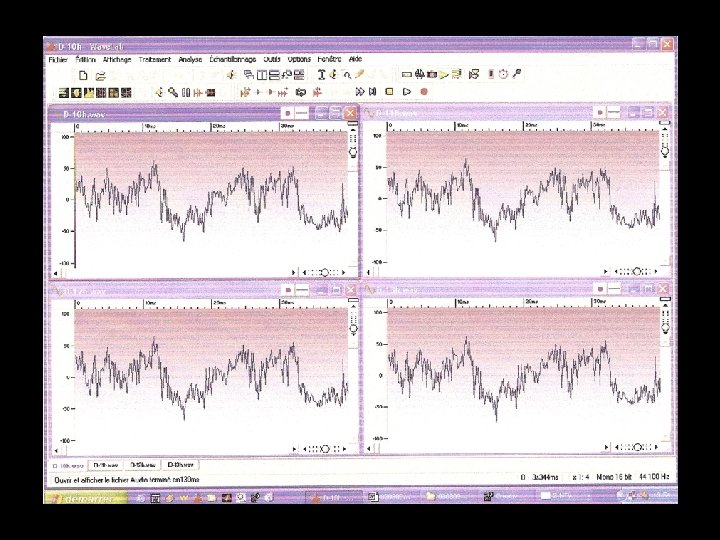Screen dimensions: 720x540
Task: Click the camera-shaped icon in the top toolbar
Action: tap(432, 74)
